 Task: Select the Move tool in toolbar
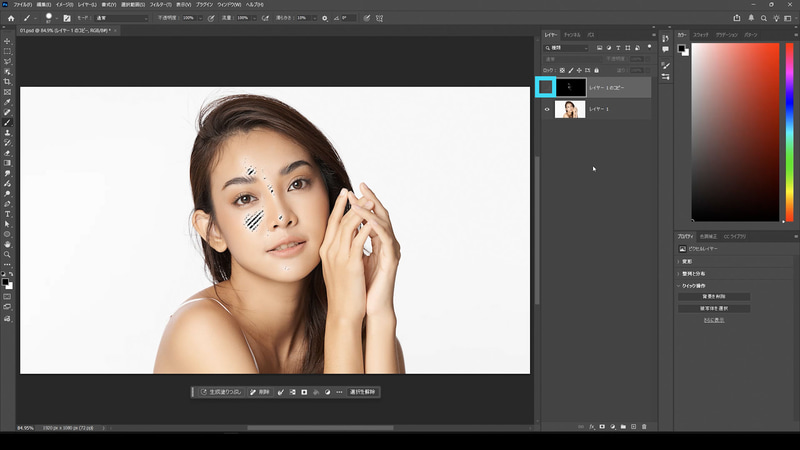(x=8, y=41)
